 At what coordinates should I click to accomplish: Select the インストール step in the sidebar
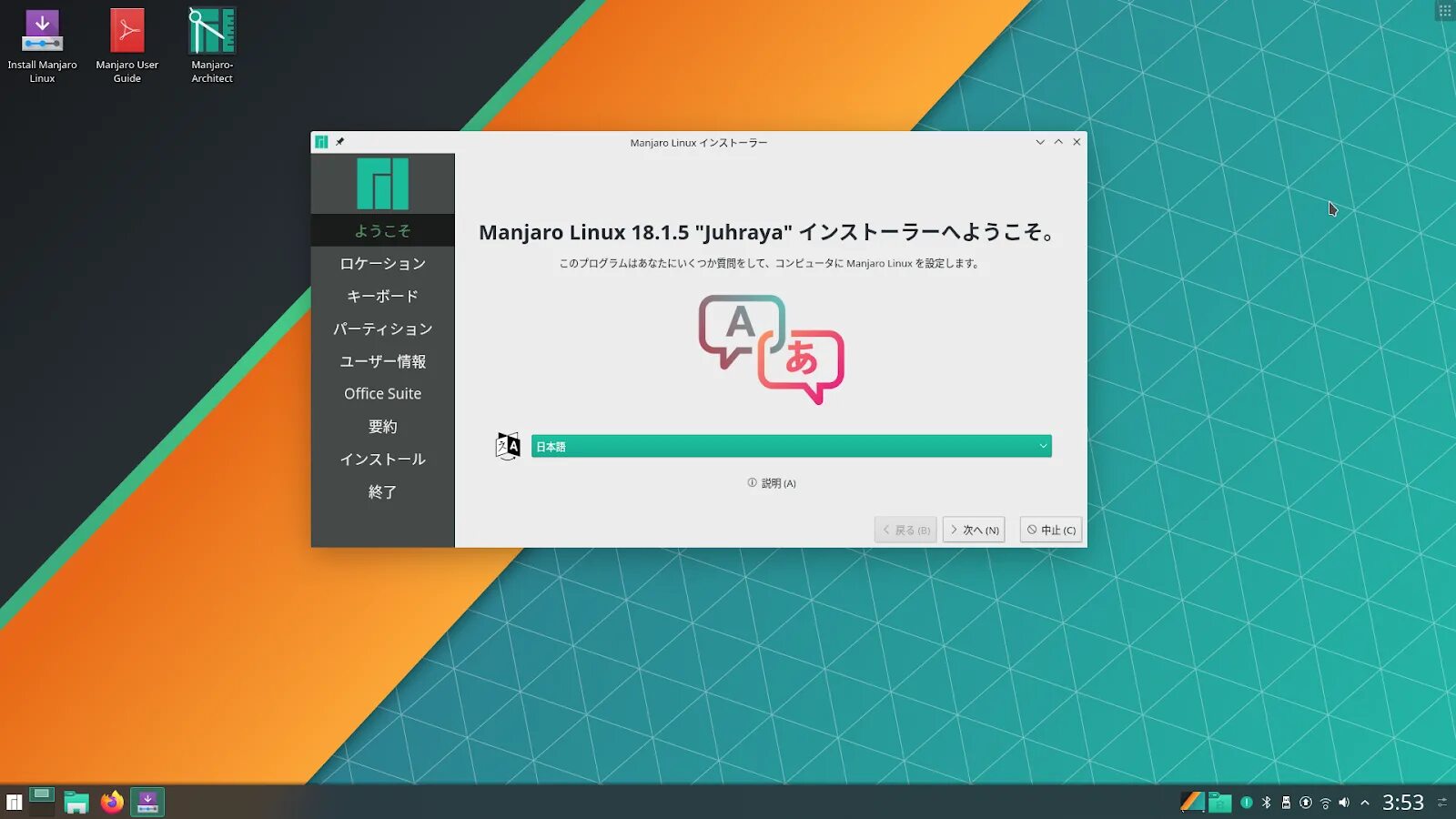(x=382, y=459)
